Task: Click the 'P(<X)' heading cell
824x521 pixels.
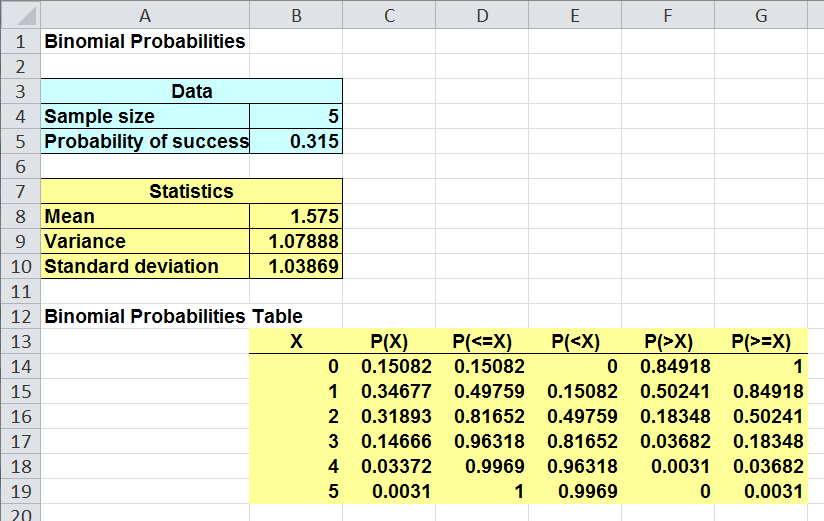Action: (x=575, y=341)
